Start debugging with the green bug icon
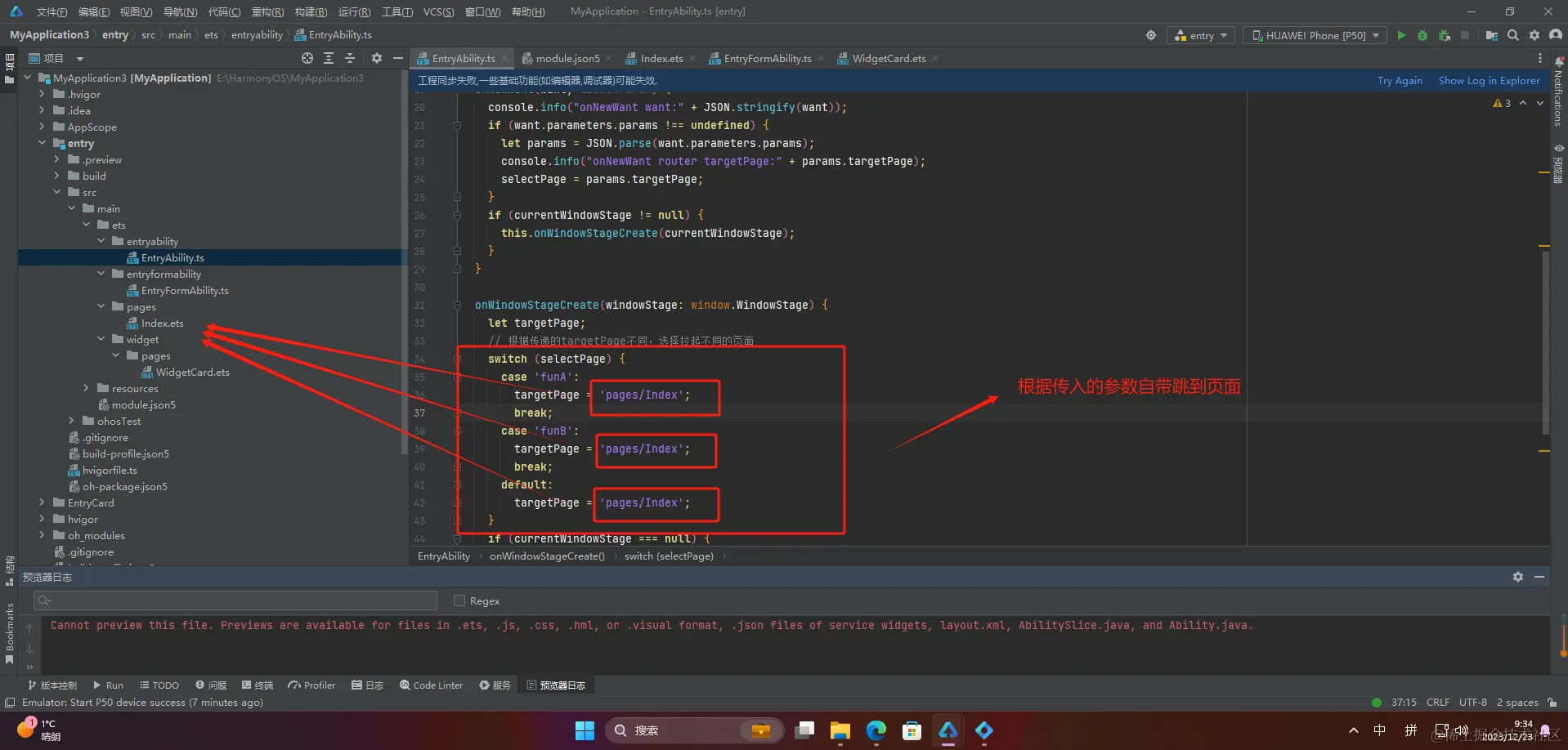This screenshot has height=750, width=1568. (x=1422, y=35)
